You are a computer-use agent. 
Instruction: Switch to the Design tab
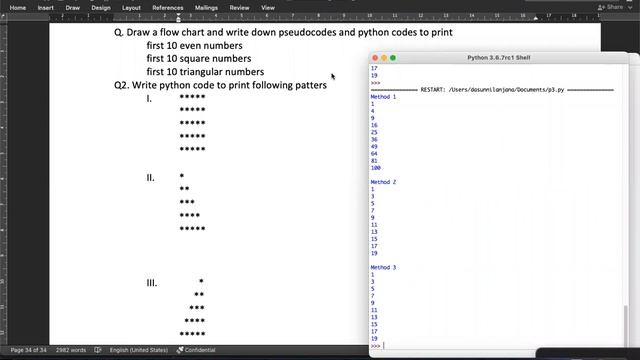coord(101,8)
